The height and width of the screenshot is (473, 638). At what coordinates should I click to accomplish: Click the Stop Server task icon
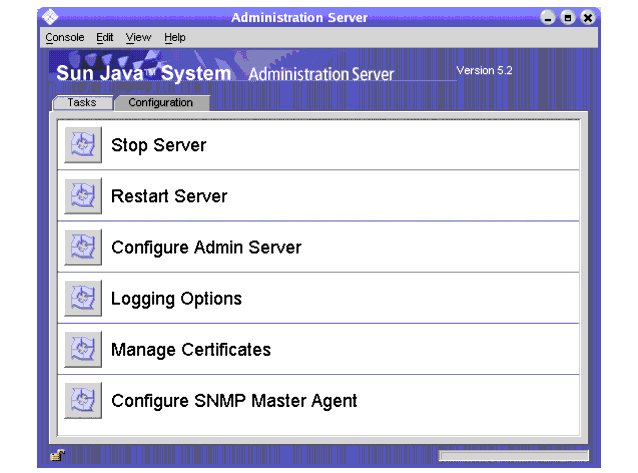(x=83, y=145)
